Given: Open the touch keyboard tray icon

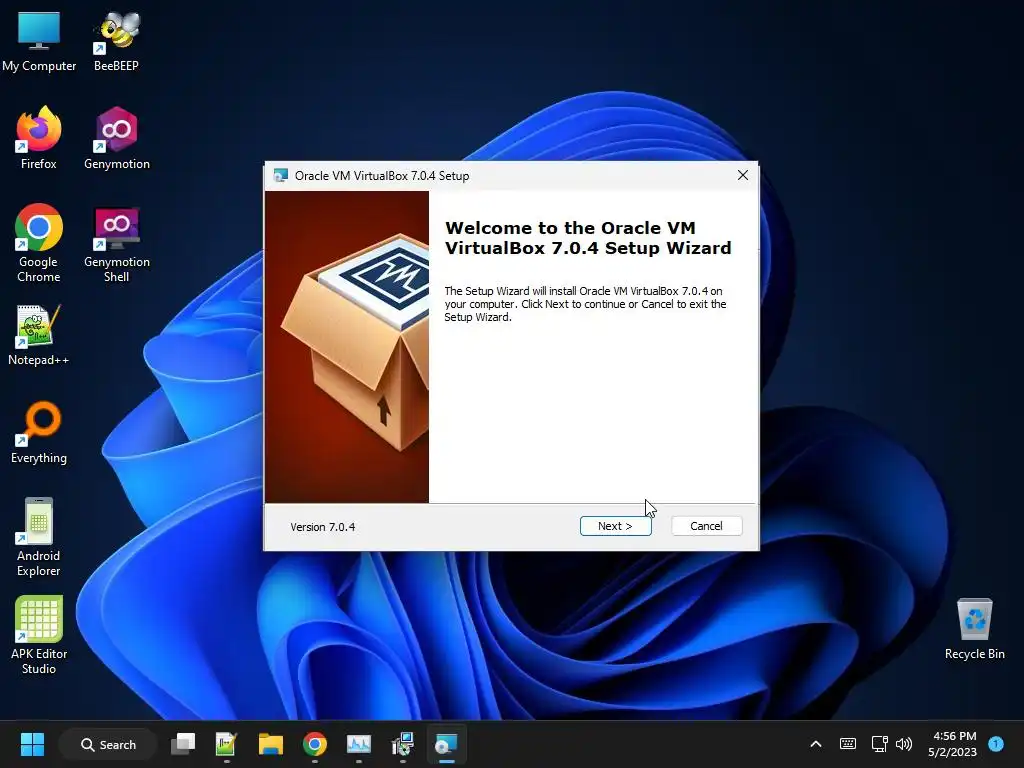Looking at the screenshot, I should pos(848,744).
